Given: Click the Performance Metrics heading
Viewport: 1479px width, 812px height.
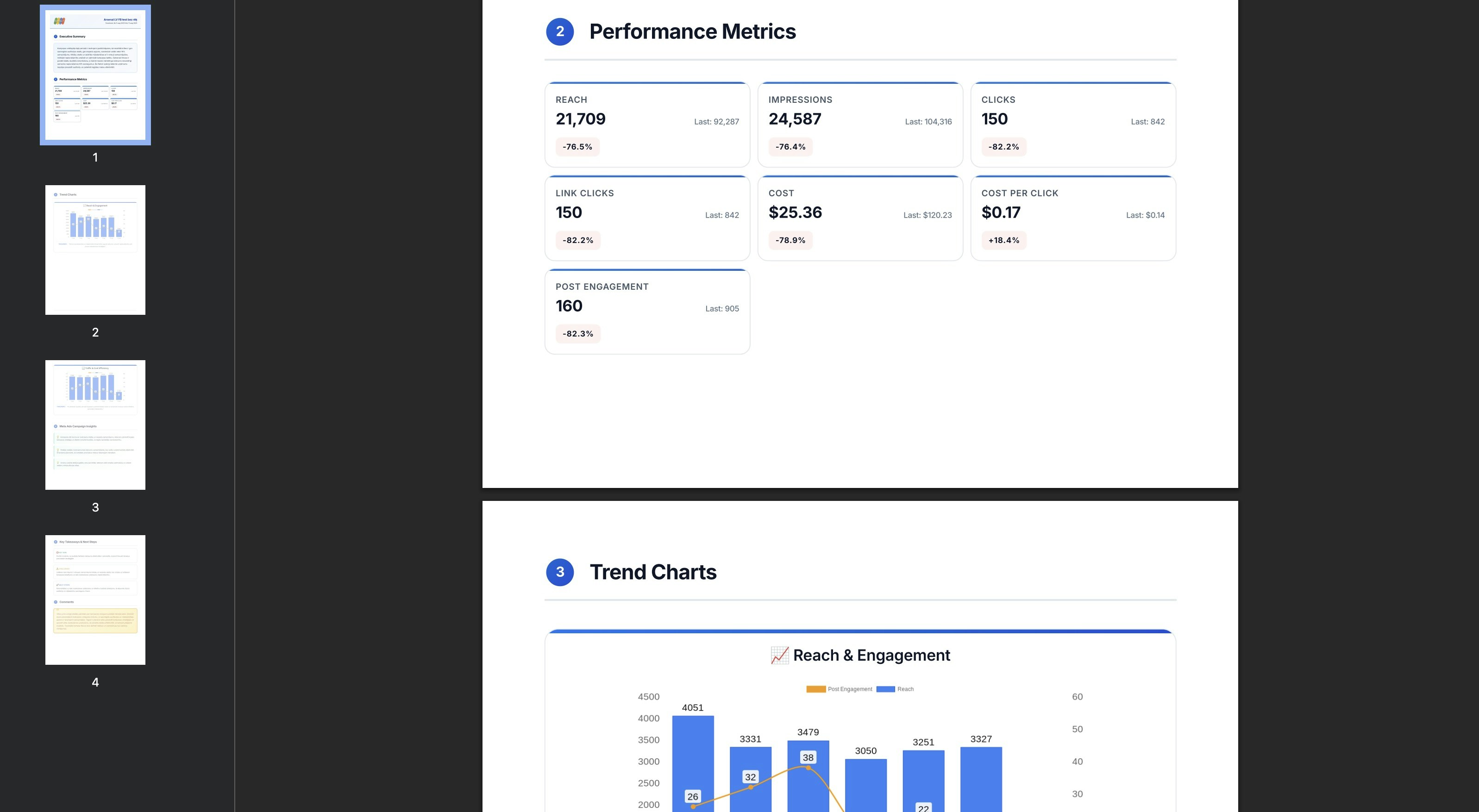Looking at the screenshot, I should point(692,31).
